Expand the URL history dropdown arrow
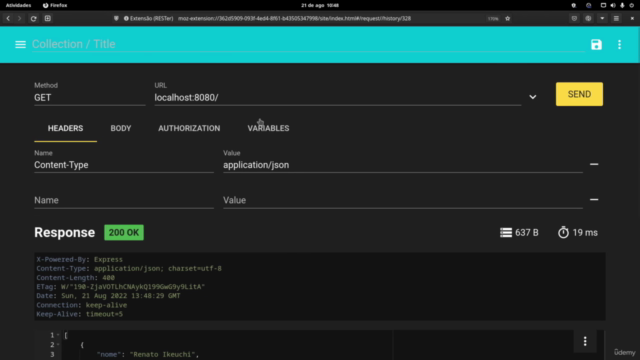 coord(533,97)
